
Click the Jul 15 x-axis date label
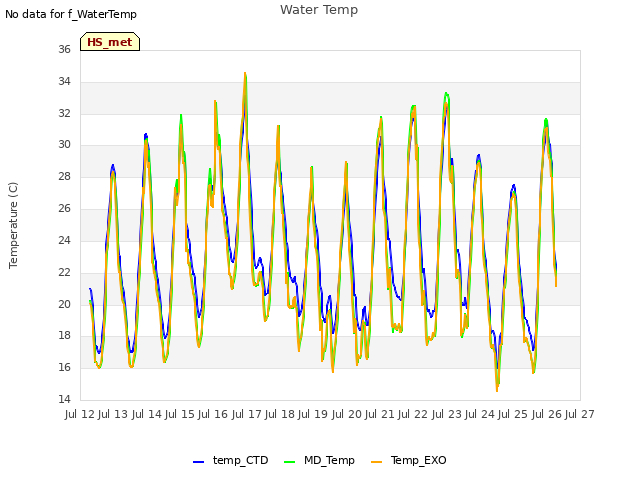pyautogui.click(x=180, y=414)
